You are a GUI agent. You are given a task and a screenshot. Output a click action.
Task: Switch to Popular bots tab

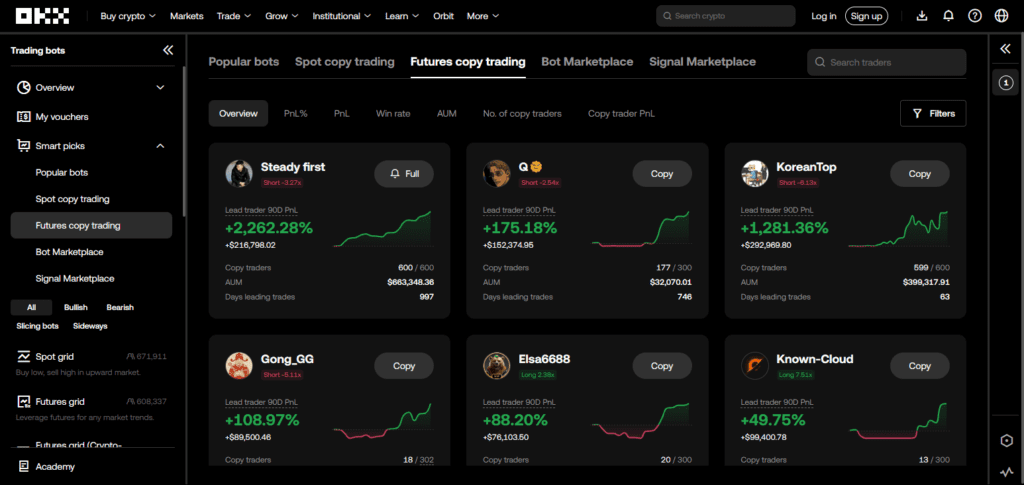pos(244,62)
